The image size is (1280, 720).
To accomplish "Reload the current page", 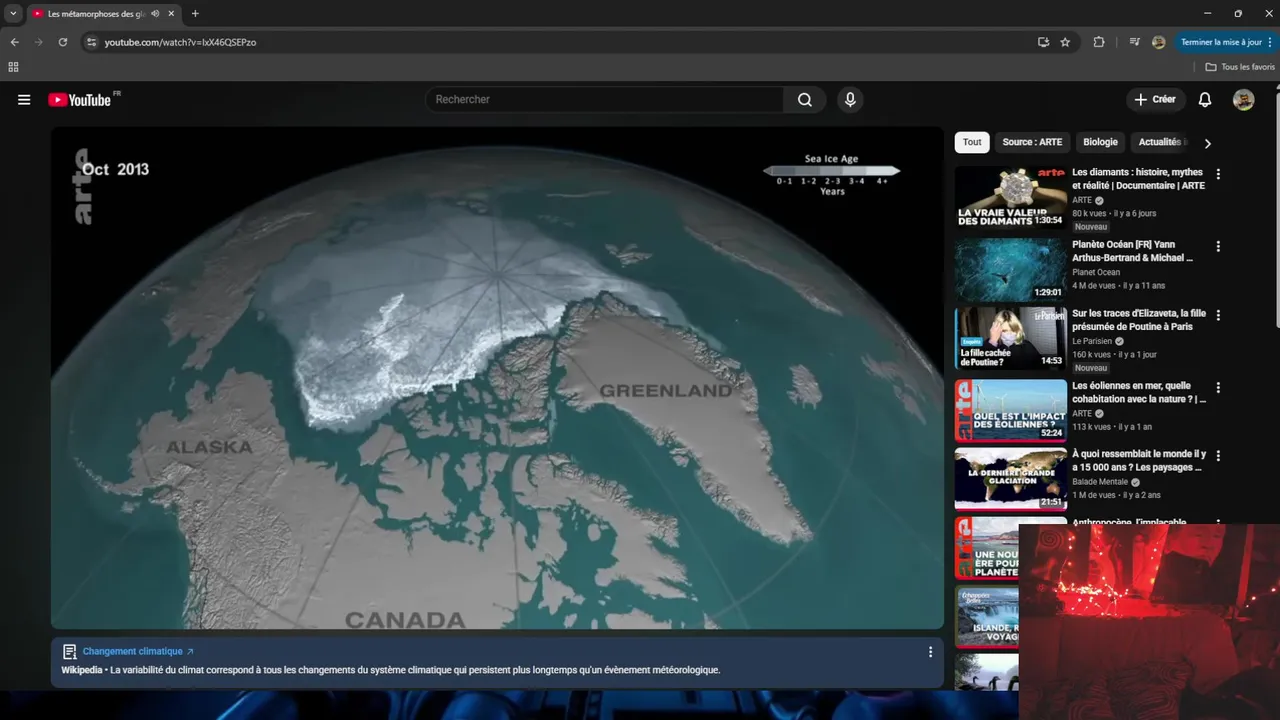I will tap(63, 42).
